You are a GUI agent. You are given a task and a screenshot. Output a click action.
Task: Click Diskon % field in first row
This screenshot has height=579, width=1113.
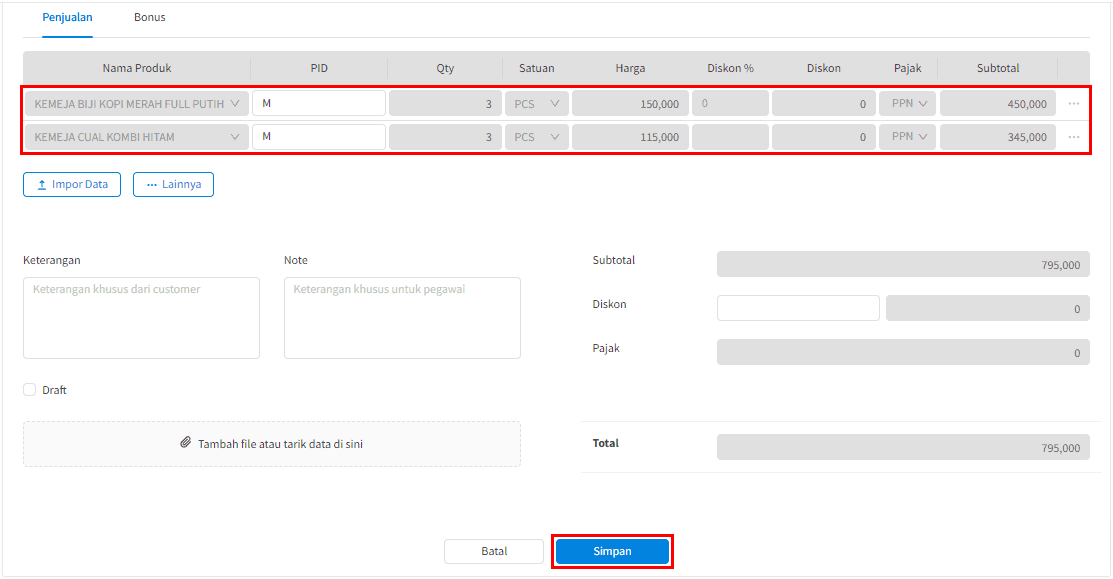pos(730,104)
